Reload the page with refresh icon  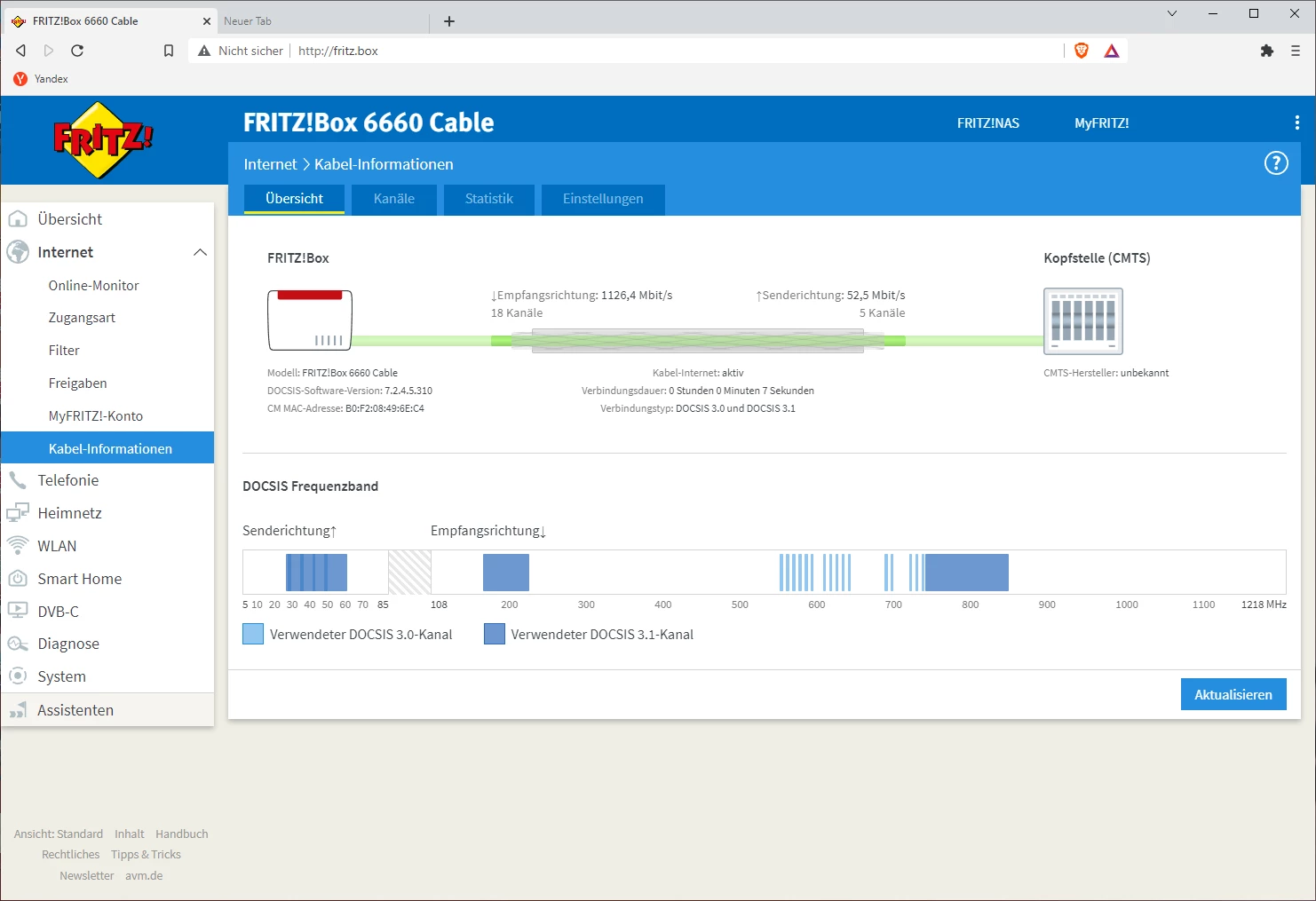77,51
